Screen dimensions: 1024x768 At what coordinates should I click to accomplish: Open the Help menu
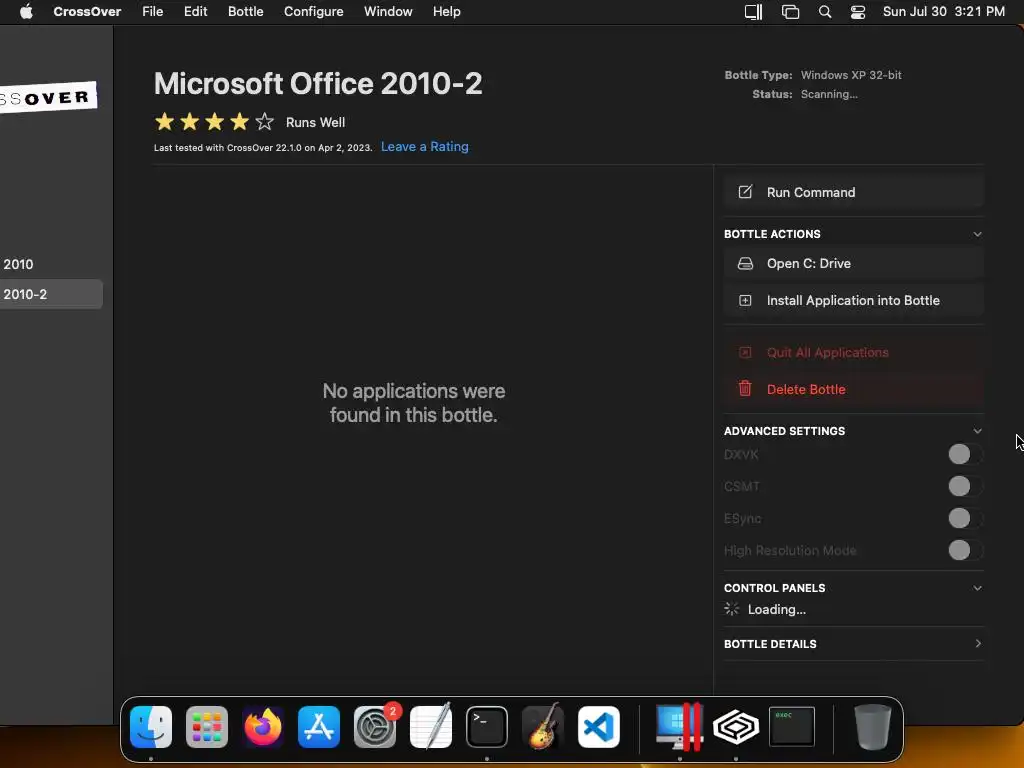[447, 12]
